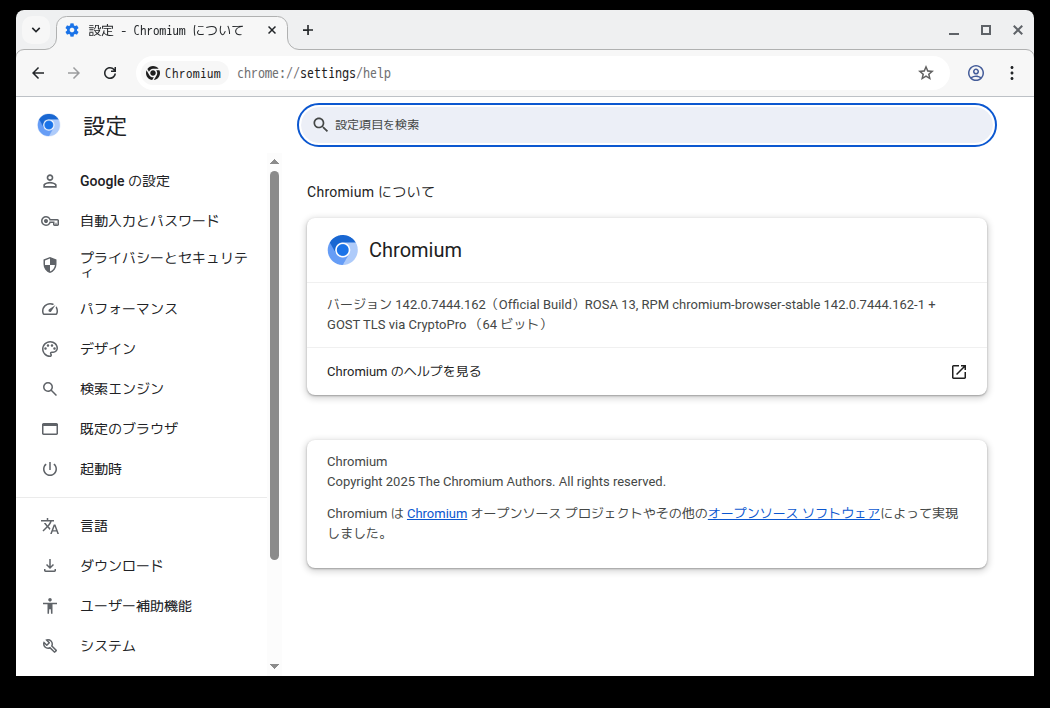Click the back navigation arrow
Image resolution: width=1050 pixels, height=708 pixels.
pos(38,73)
